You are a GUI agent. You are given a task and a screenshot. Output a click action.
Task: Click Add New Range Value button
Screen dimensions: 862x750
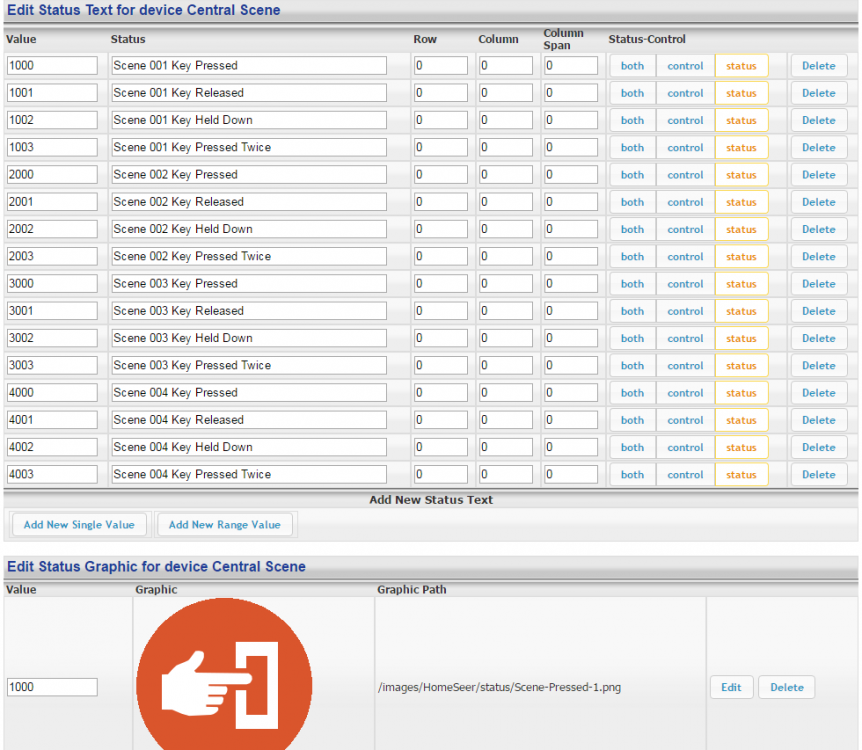tap(224, 524)
